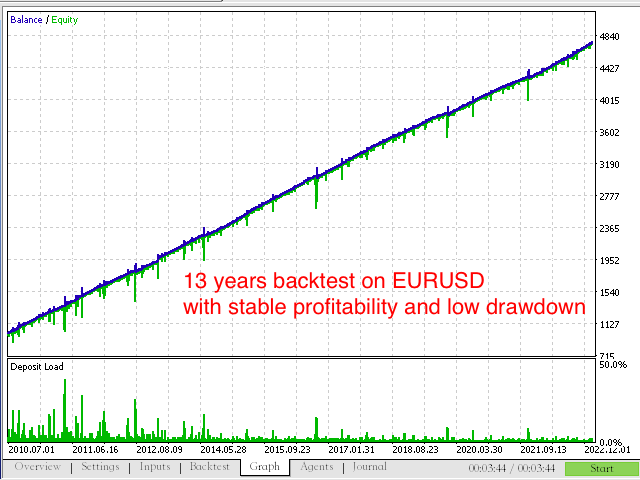Click the 4840 value on price axis

pyautogui.click(x=610, y=40)
